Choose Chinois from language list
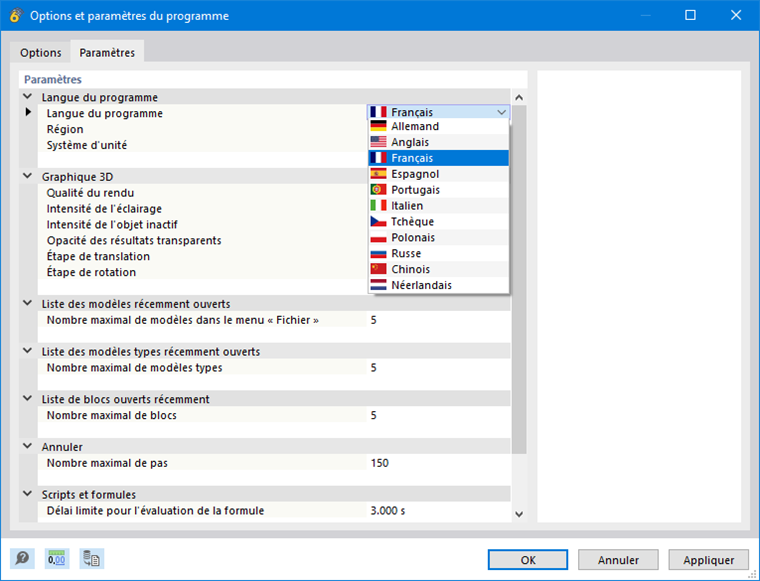 tap(439, 269)
